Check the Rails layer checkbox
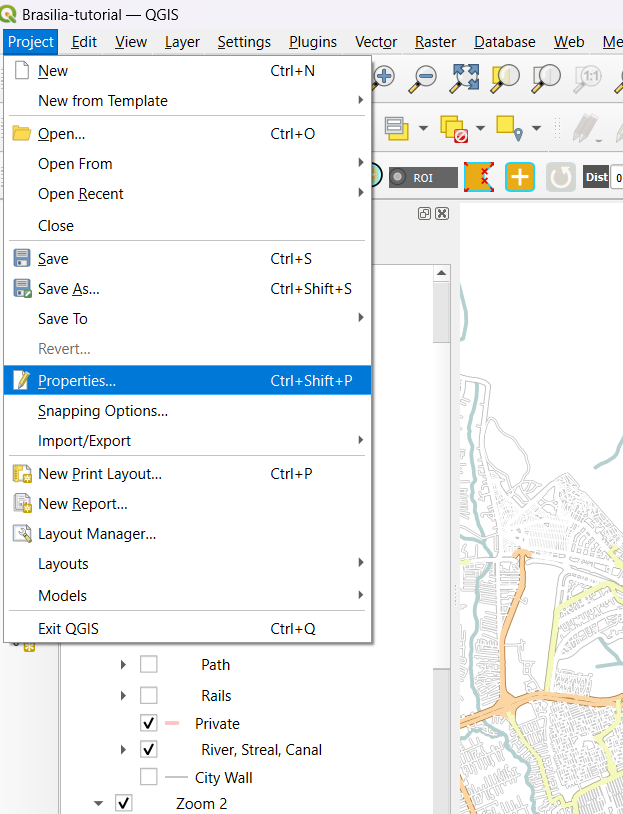 pyautogui.click(x=148, y=695)
